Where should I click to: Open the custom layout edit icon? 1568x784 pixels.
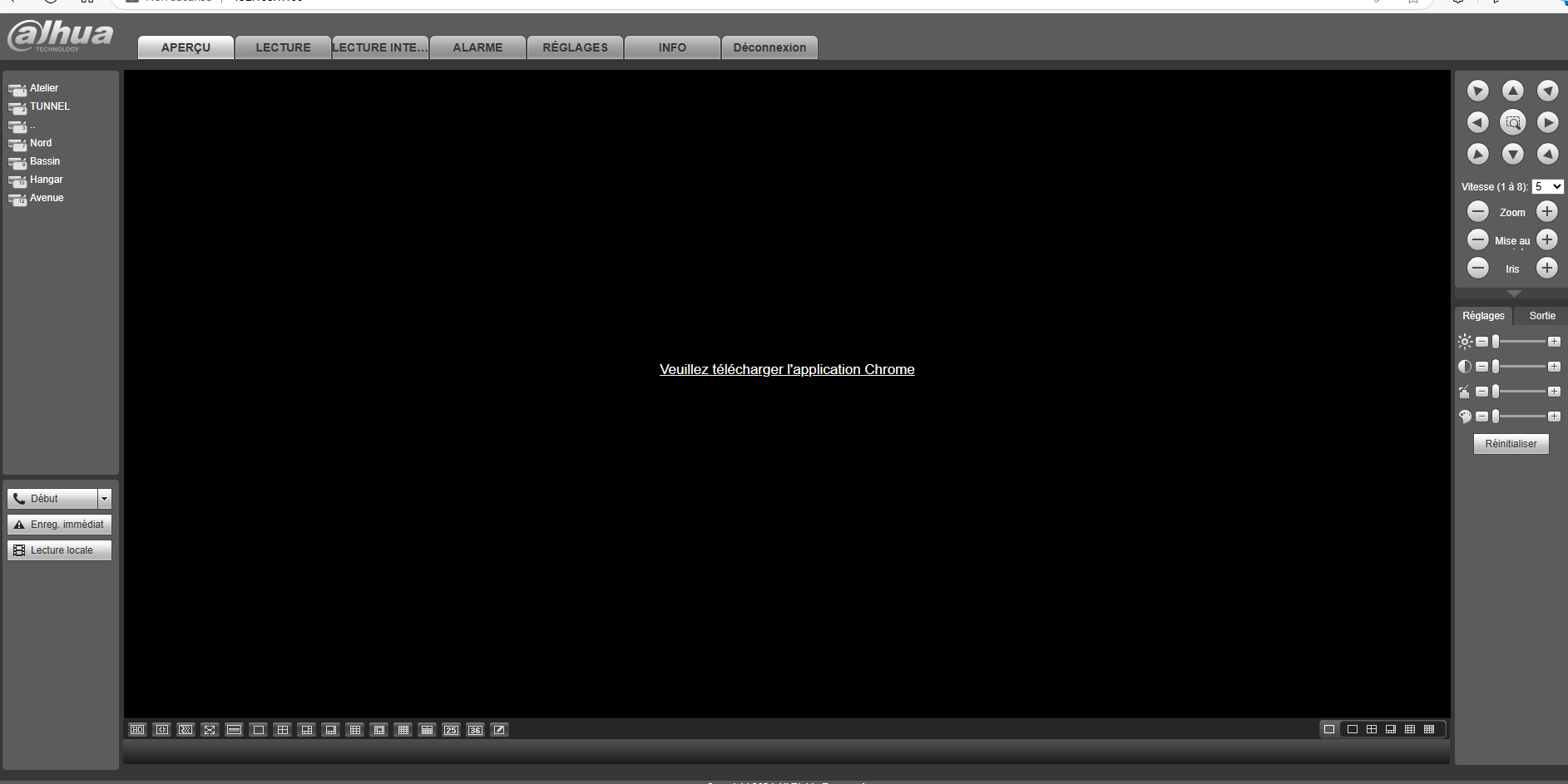[499, 730]
